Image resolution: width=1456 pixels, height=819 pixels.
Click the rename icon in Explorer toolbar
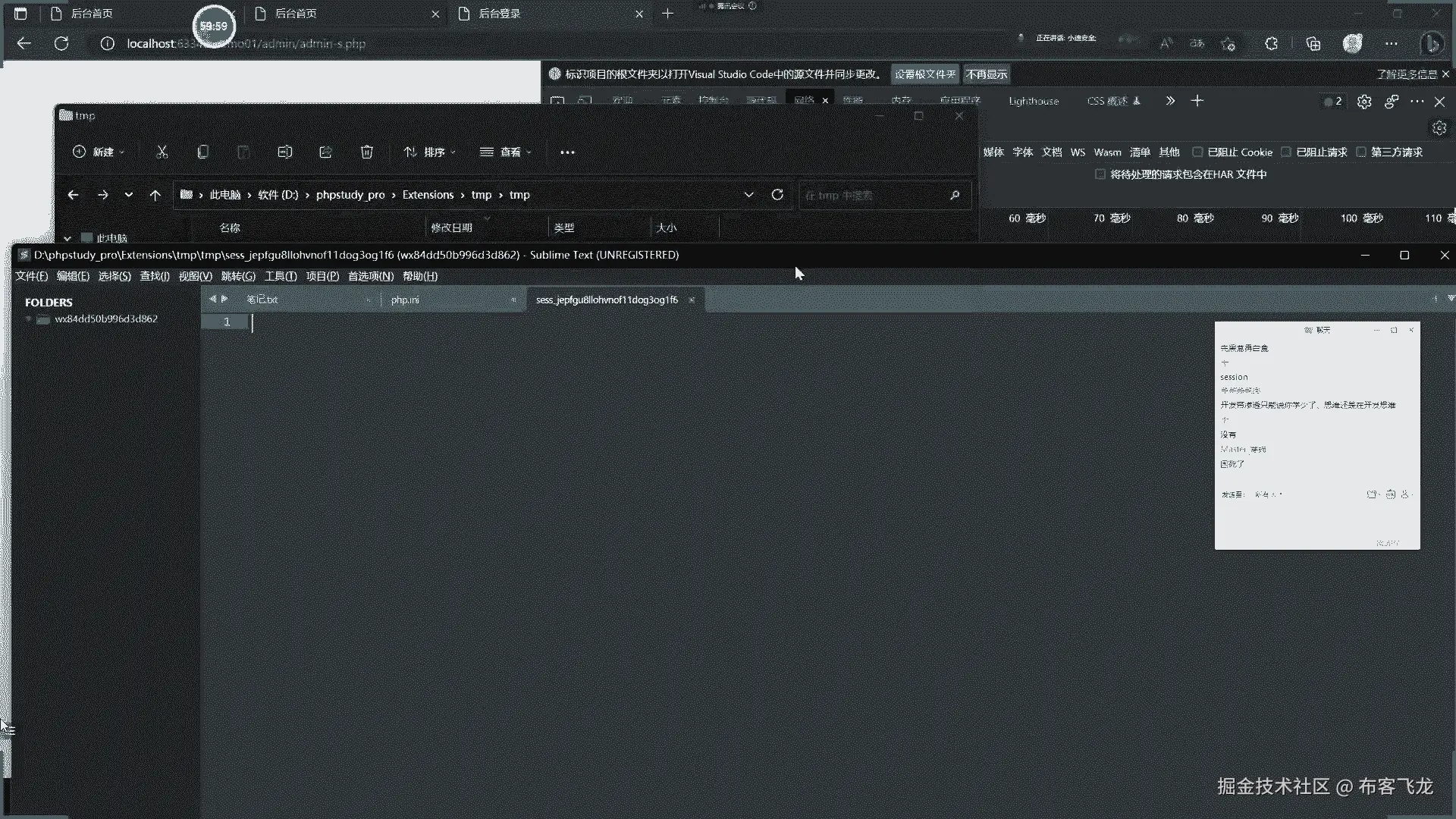pos(284,152)
